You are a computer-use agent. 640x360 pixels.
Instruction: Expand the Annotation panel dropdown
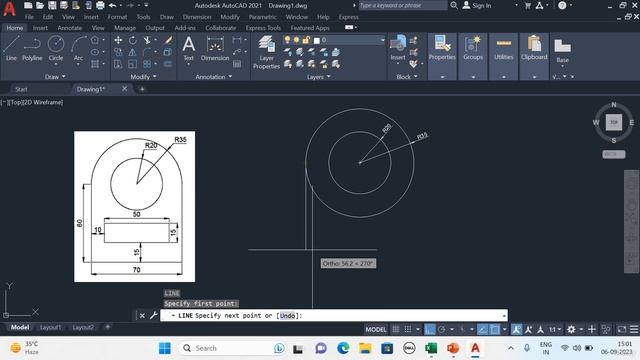(214, 76)
